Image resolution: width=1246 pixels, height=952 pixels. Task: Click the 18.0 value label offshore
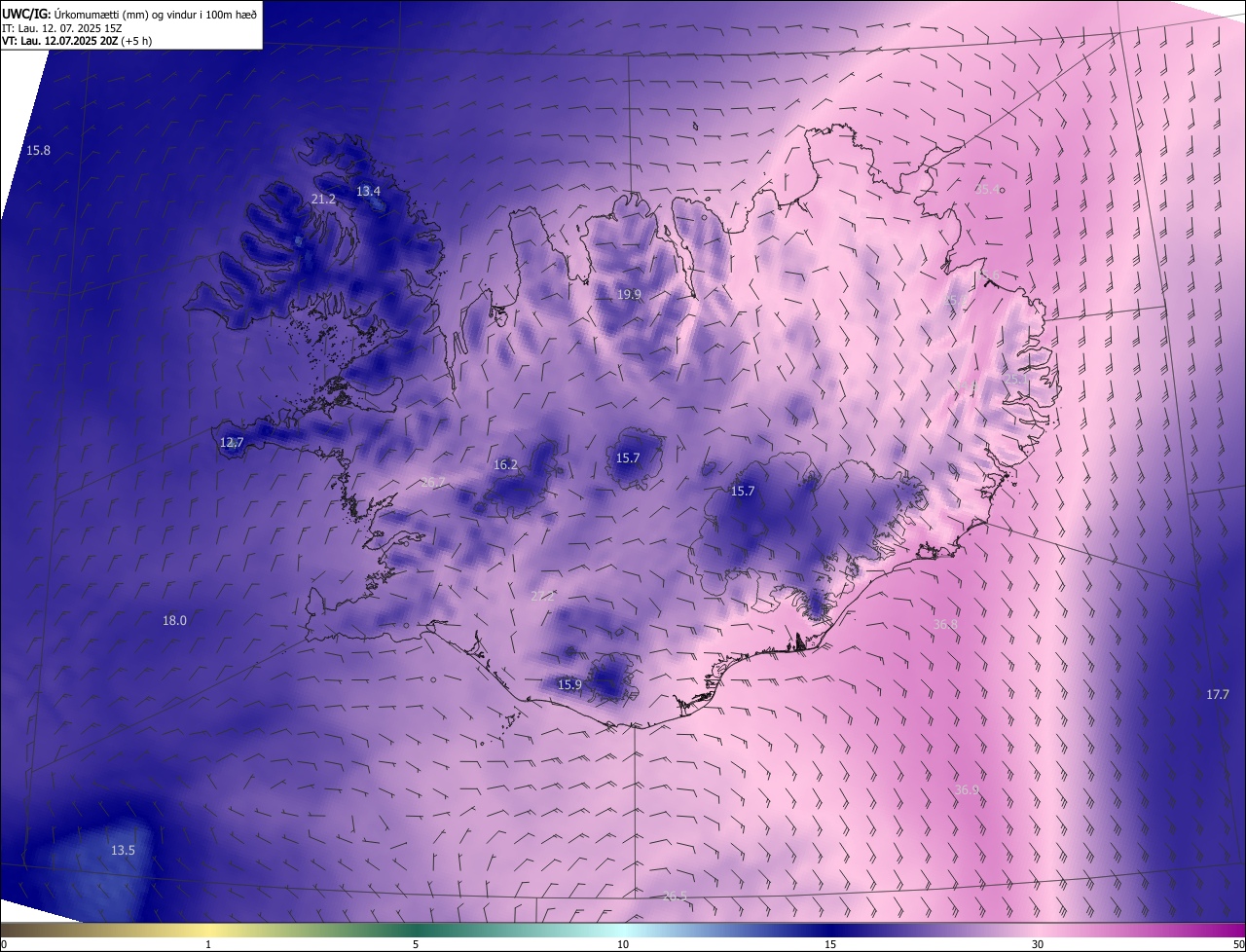coord(174,620)
